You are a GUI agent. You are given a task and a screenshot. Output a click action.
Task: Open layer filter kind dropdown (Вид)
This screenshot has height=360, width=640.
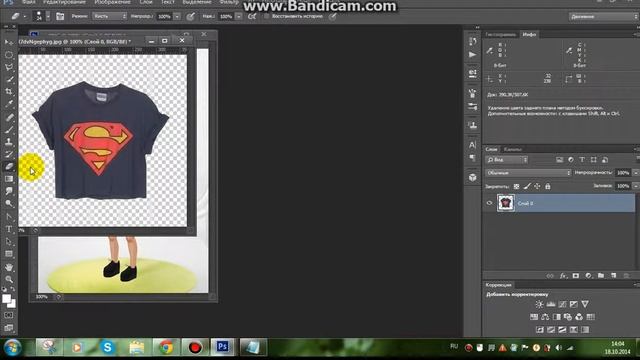[x=507, y=160]
